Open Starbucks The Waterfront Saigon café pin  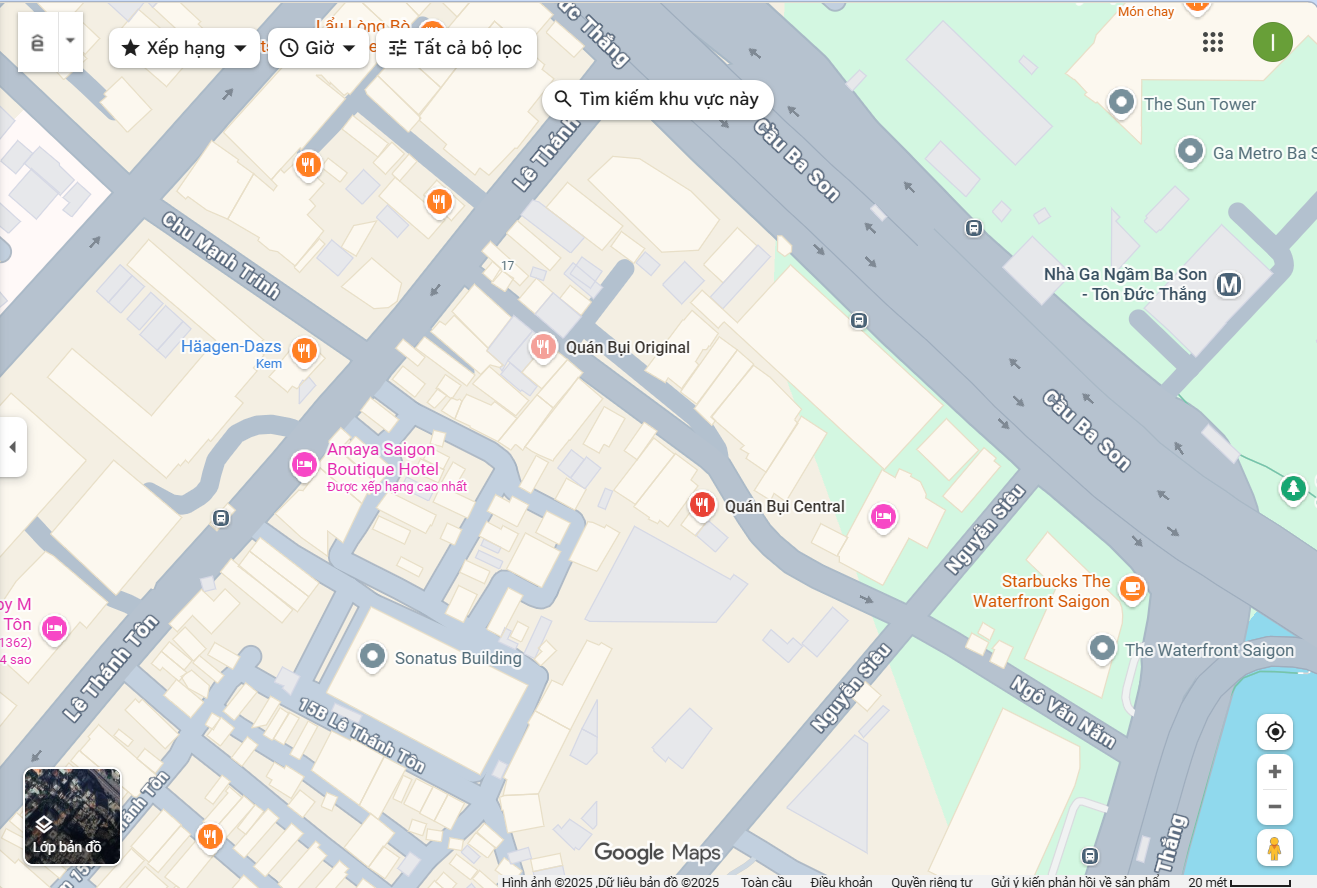1132,588
